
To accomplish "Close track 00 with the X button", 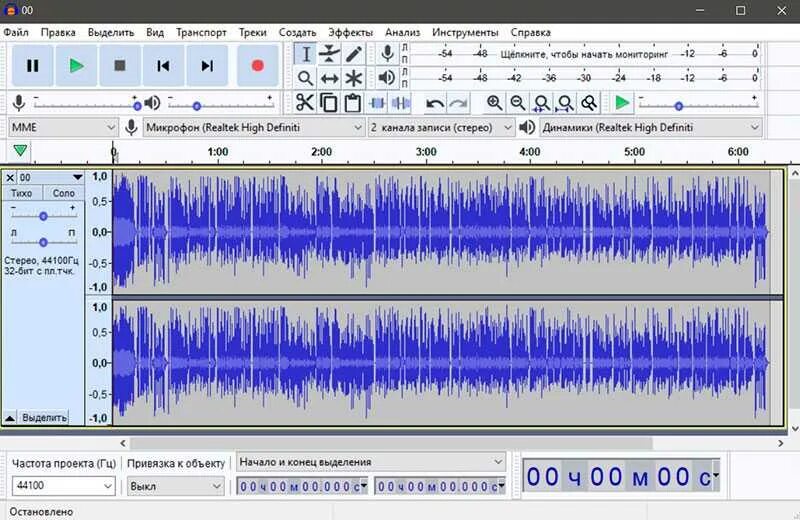I will click(x=10, y=178).
